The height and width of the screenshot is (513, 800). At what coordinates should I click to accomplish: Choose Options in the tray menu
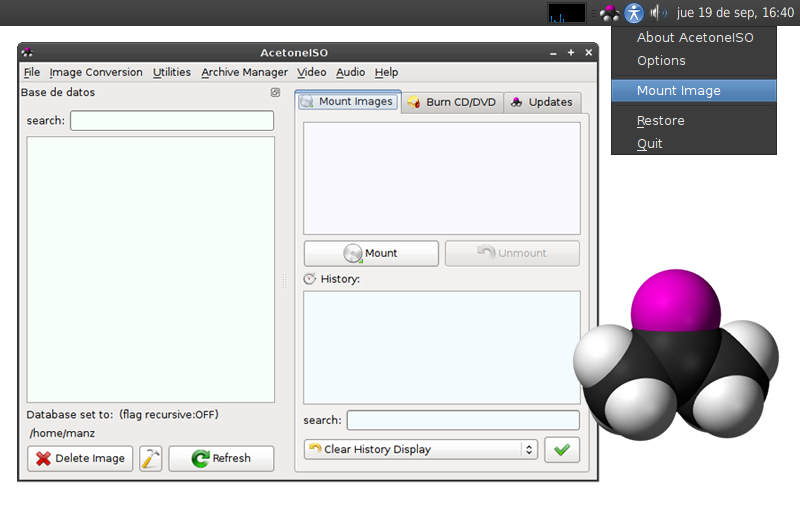point(694,61)
